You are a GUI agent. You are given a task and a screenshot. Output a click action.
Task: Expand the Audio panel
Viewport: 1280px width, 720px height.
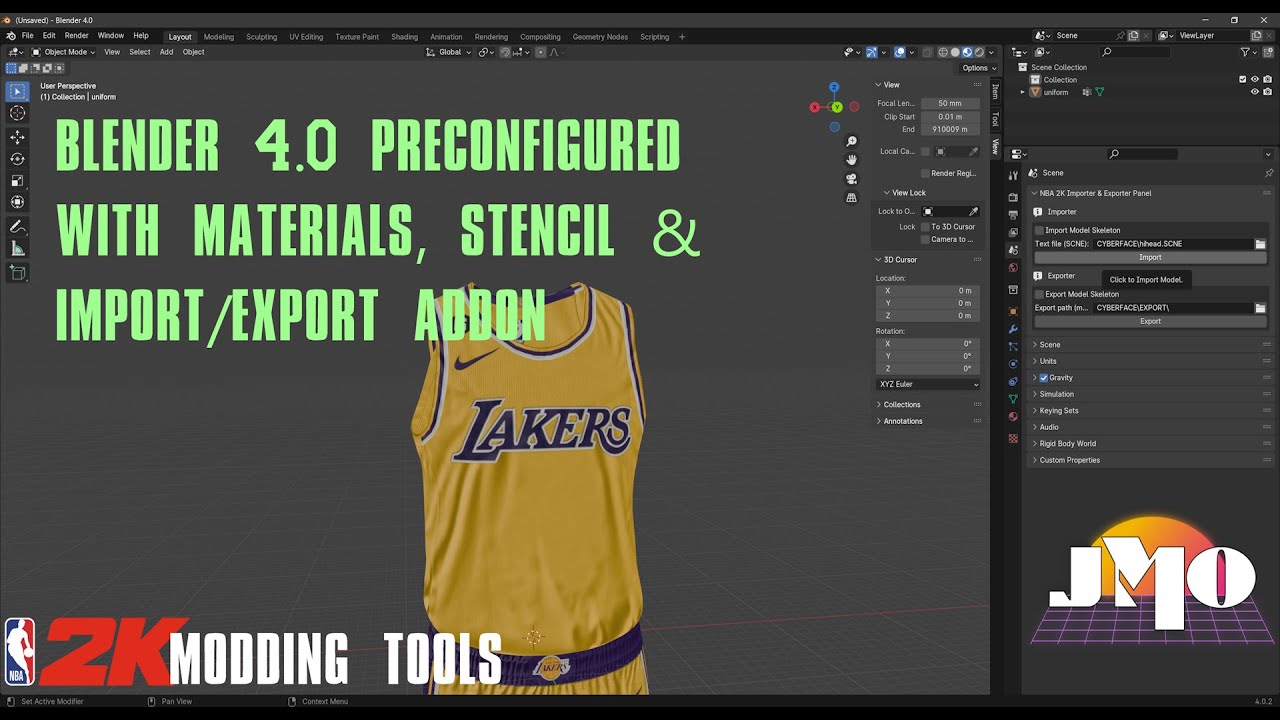(1150, 427)
